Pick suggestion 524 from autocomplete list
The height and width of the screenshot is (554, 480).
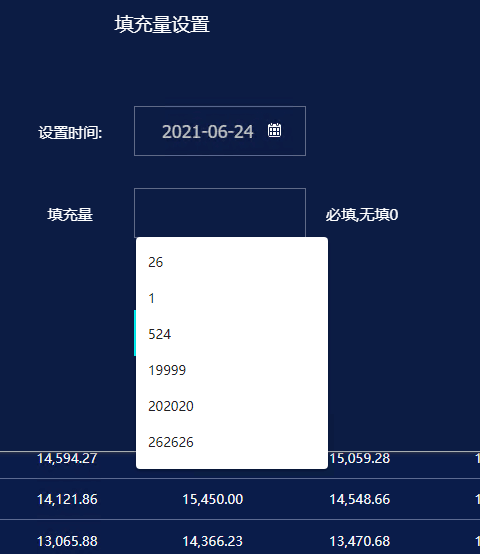232,335
